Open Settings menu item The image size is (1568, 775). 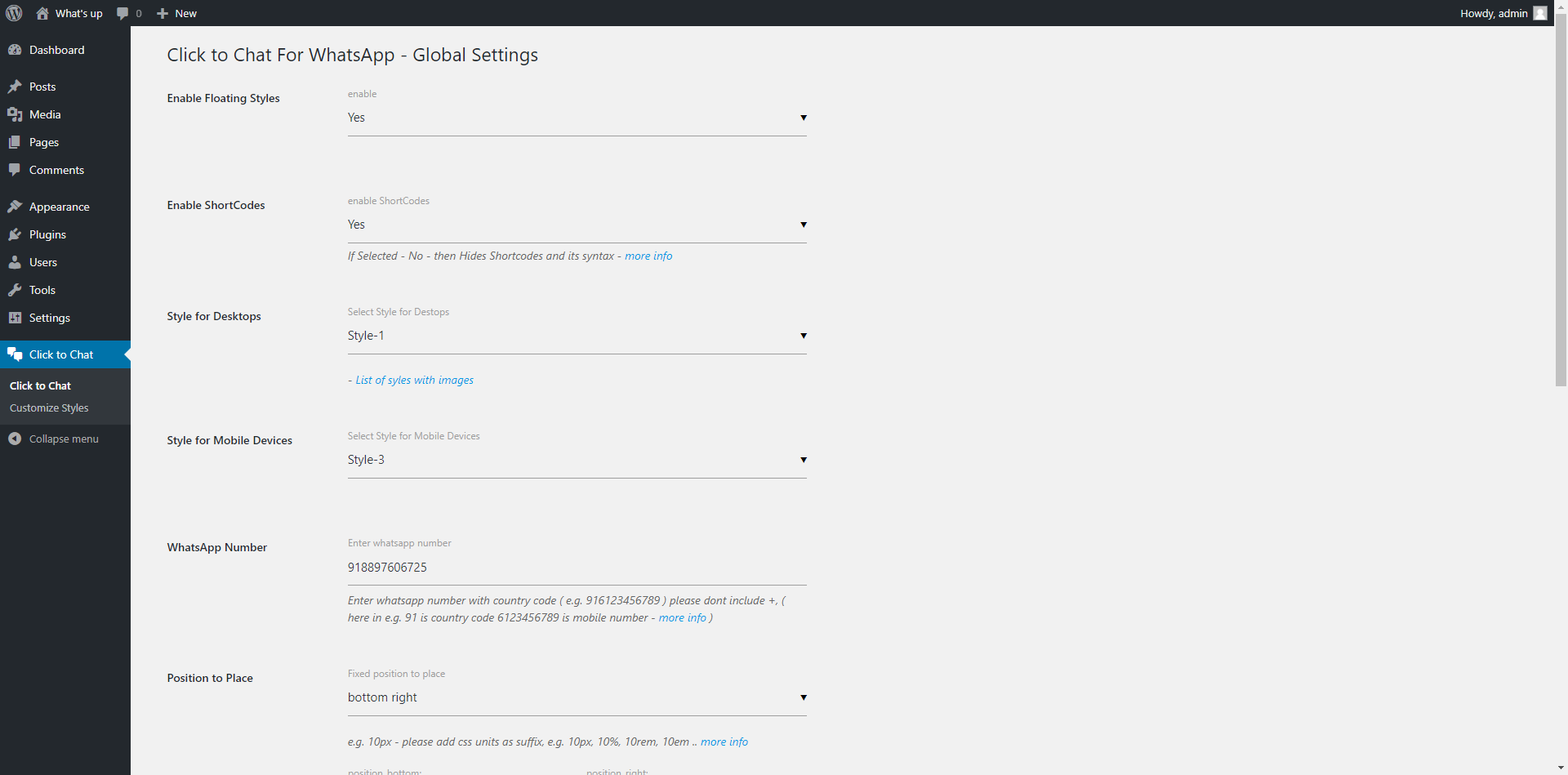coord(65,318)
